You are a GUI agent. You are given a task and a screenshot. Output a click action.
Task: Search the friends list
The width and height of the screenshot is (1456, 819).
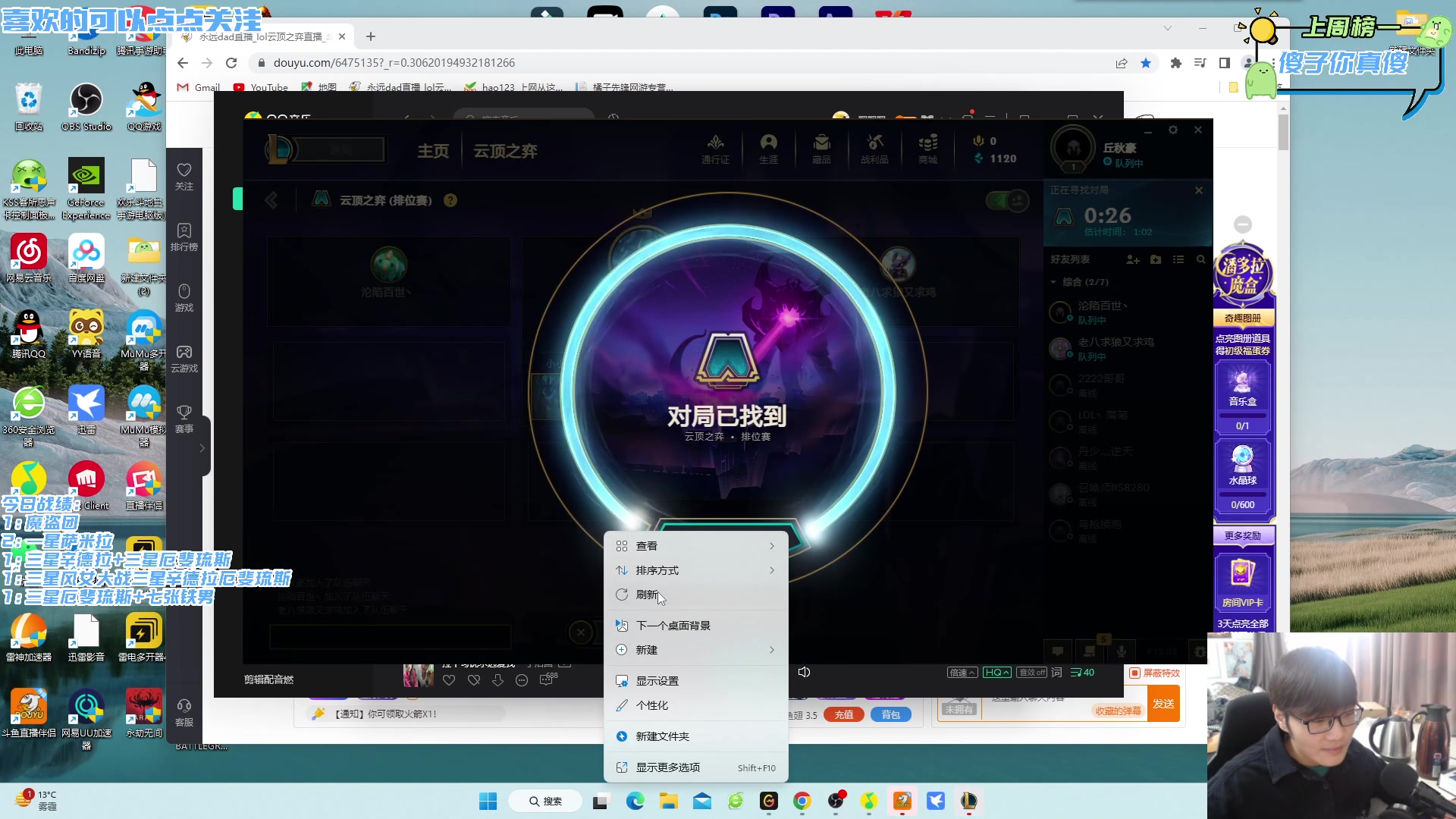pos(1200,259)
